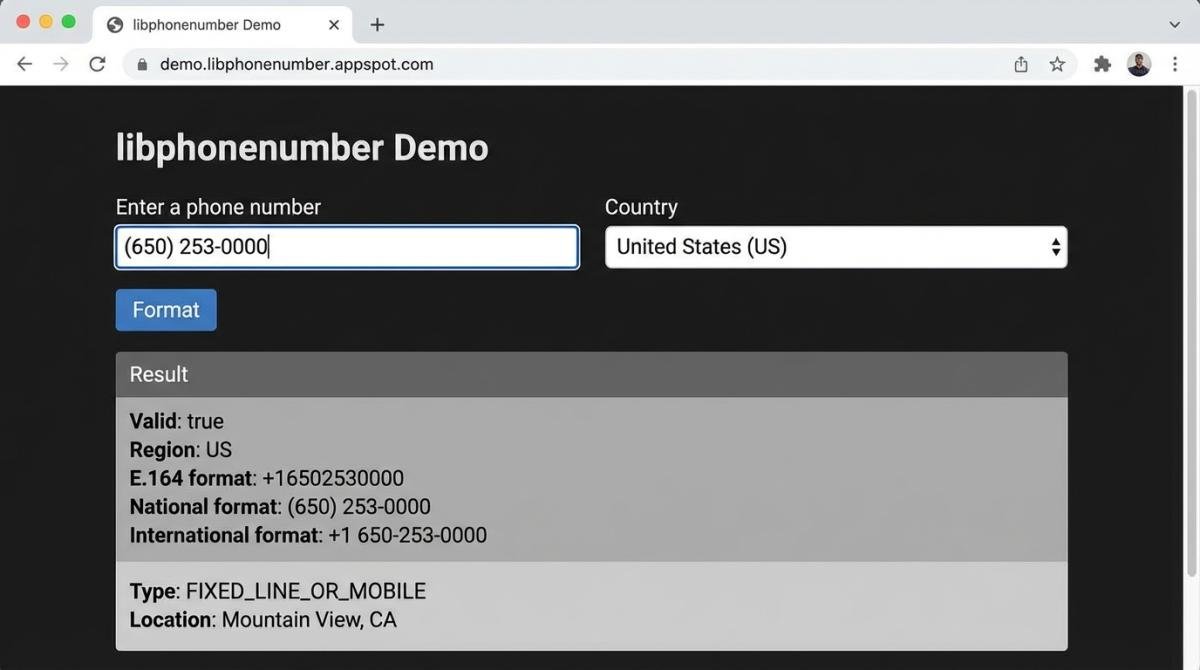Screen dimensions: 1200x670
Task: Click the libphonenumber Demo page heading
Action: pos(302,148)
